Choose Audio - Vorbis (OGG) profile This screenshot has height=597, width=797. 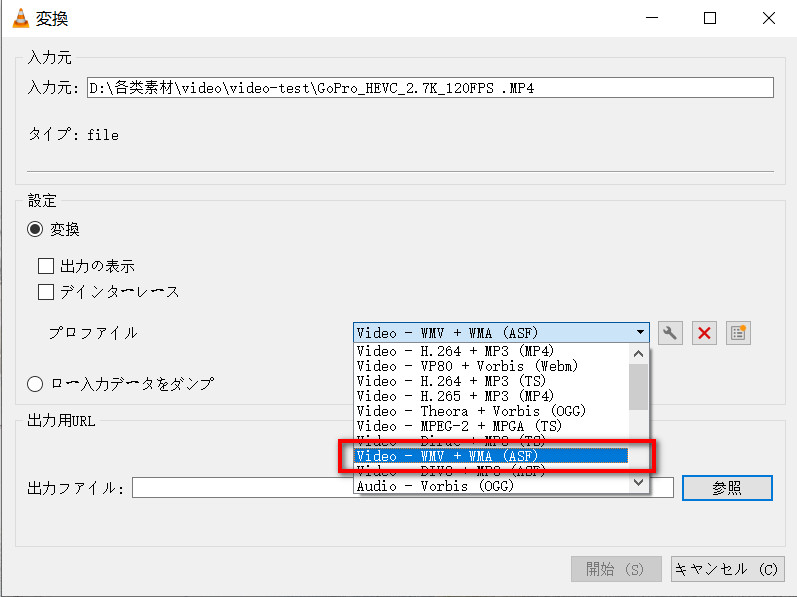click(491, 486)
